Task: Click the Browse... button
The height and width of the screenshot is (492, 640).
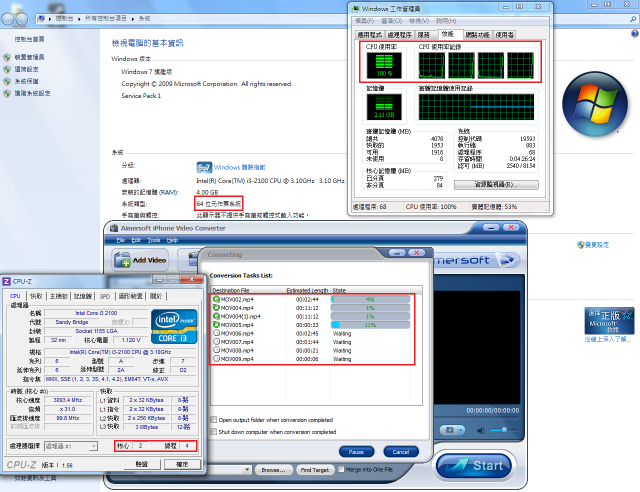Action: click(x=273, y=470)
